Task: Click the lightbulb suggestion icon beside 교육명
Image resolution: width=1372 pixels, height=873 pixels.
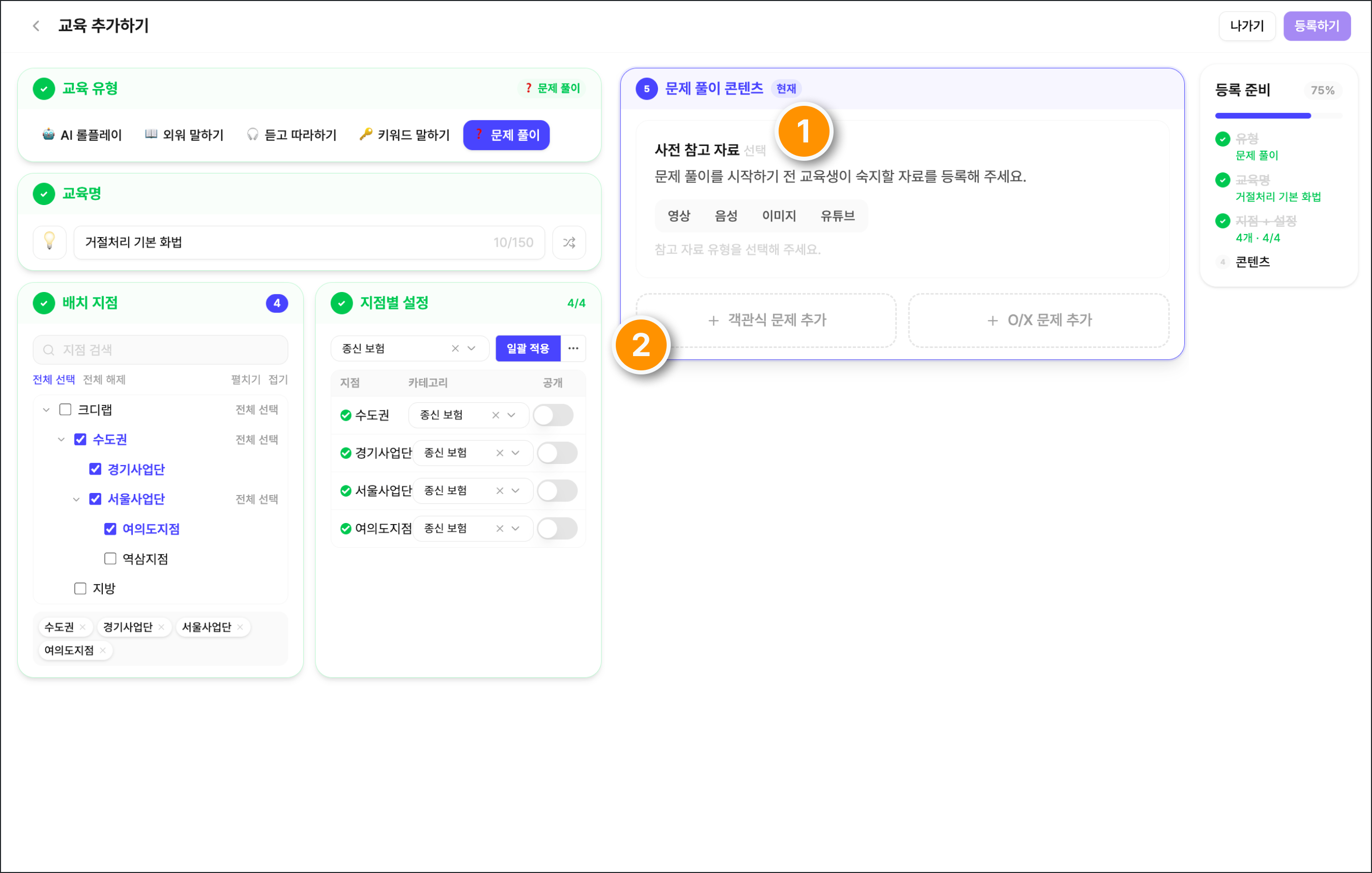Action: tap(49, 242)
